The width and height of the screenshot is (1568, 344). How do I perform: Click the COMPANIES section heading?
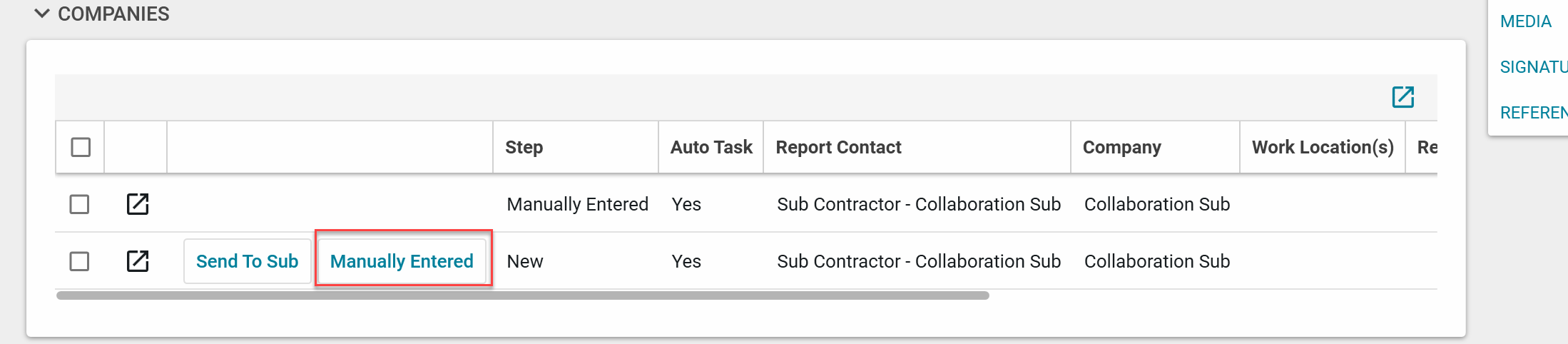tap(113, 14)
